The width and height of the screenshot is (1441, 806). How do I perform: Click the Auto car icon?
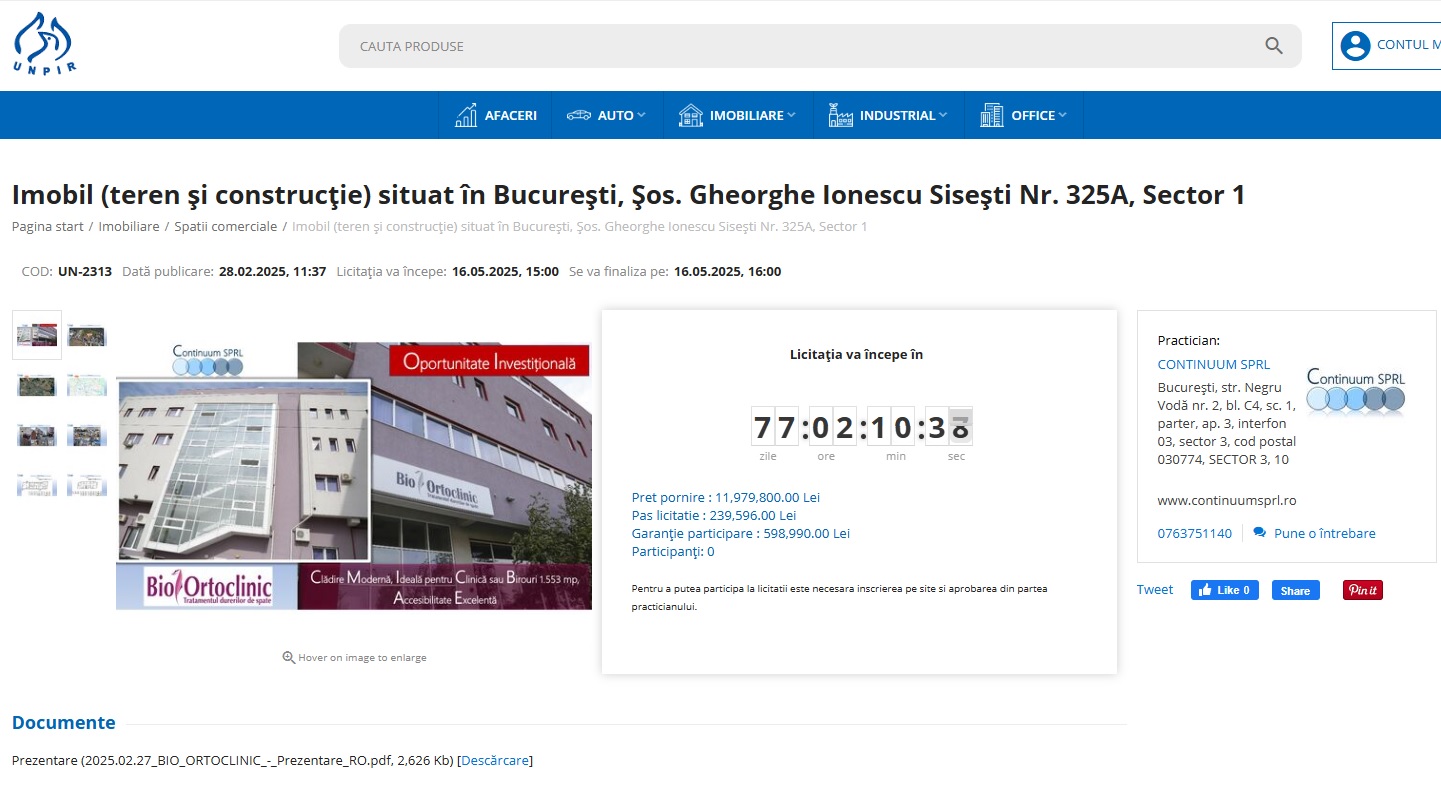tap(578, 115)
